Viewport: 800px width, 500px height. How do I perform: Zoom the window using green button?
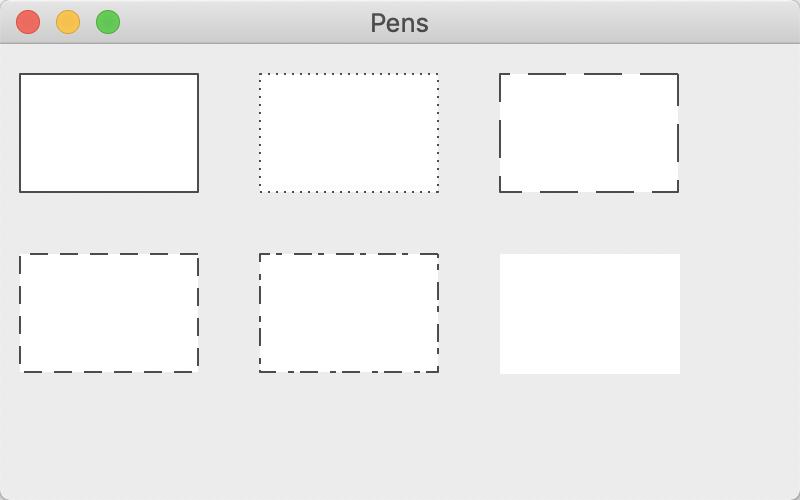click(108, 22)
